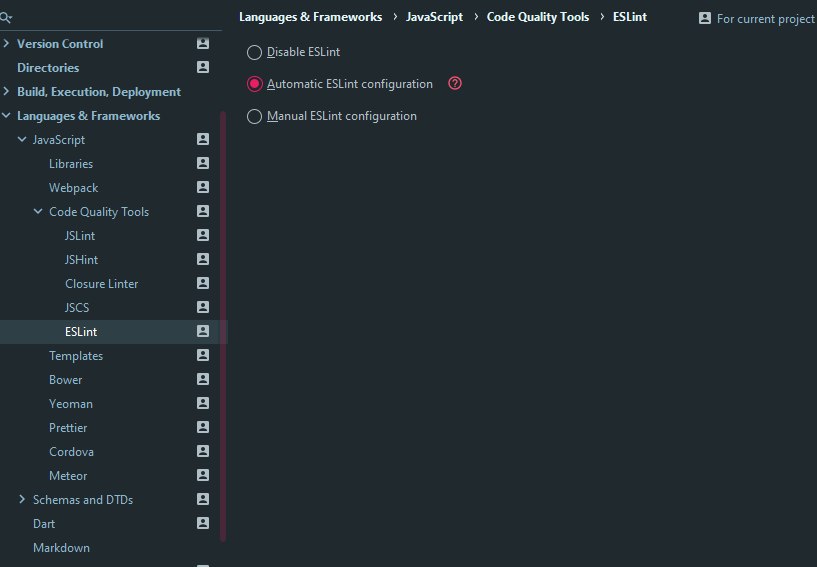Viewport: 817px width, 567px height.
Task: Click the project-level icon beside Directories
Action: tap(203, 67)
